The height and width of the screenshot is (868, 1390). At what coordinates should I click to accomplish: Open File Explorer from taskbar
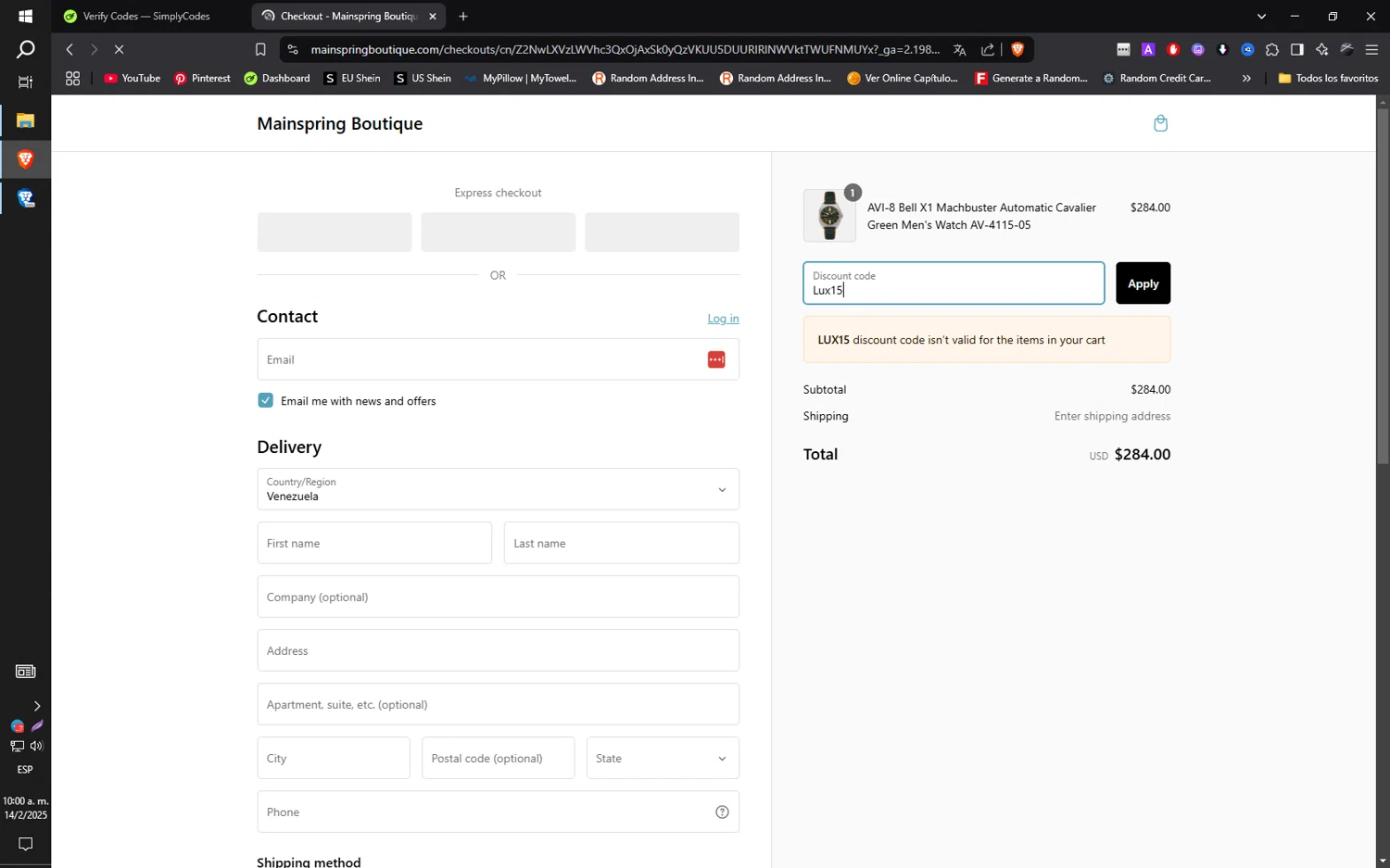pyautogui.click(x=25, y=120)
